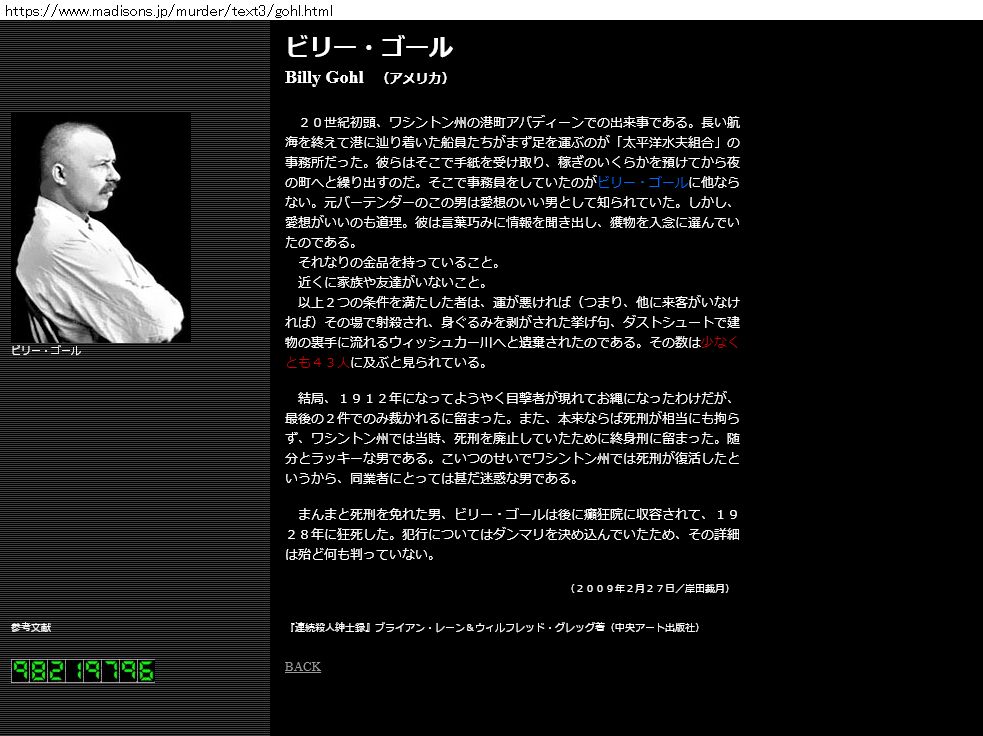Go back using the BACK link
This screenshot has height=736, width=983.
pyautogui.click(x=302, y=667)
